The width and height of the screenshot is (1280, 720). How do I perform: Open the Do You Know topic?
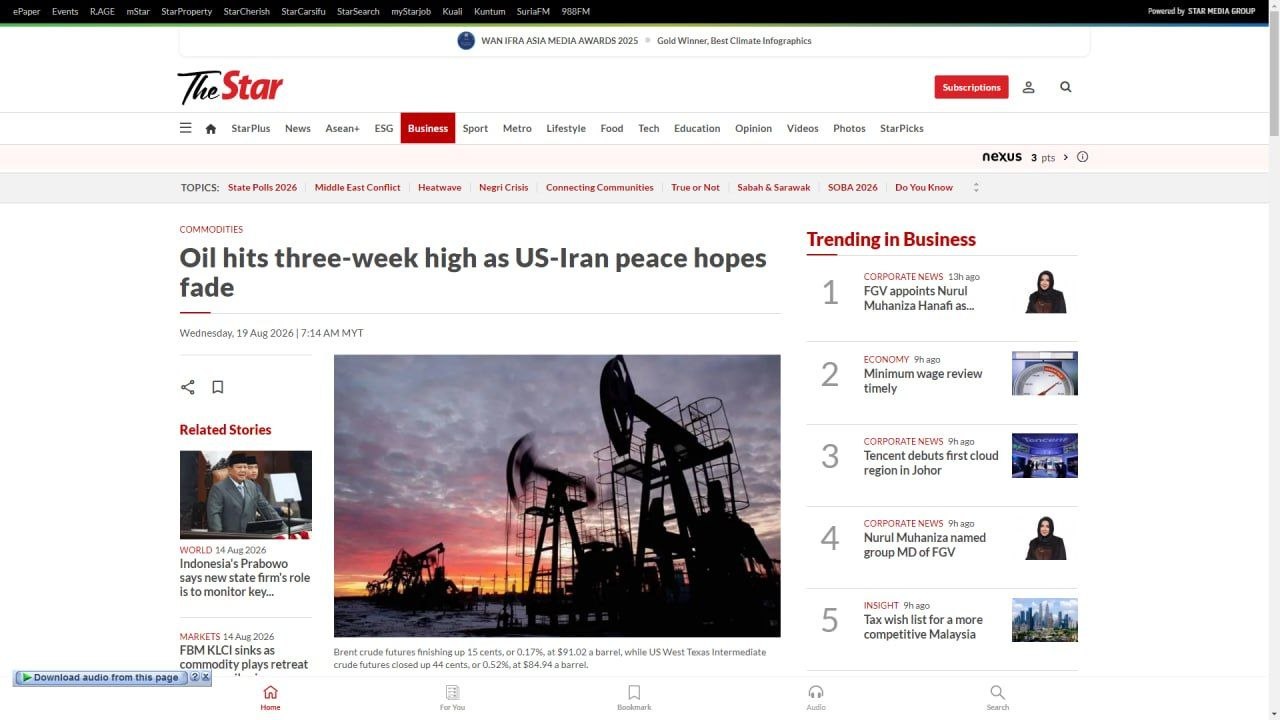924,187
